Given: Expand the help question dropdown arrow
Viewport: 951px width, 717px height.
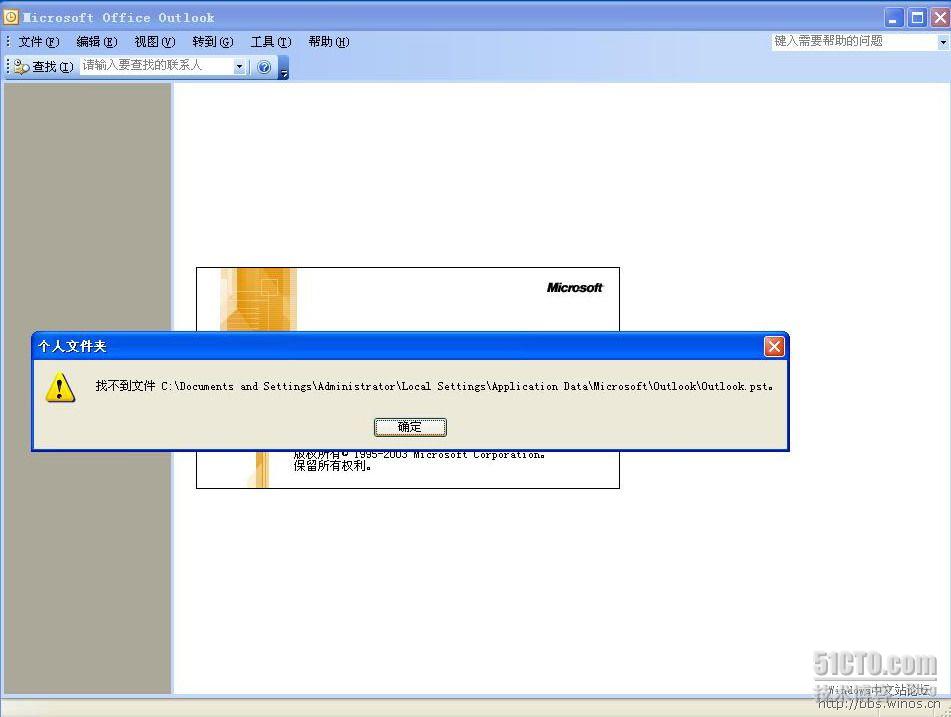Looking at the screenshot, I should (943, 42).
